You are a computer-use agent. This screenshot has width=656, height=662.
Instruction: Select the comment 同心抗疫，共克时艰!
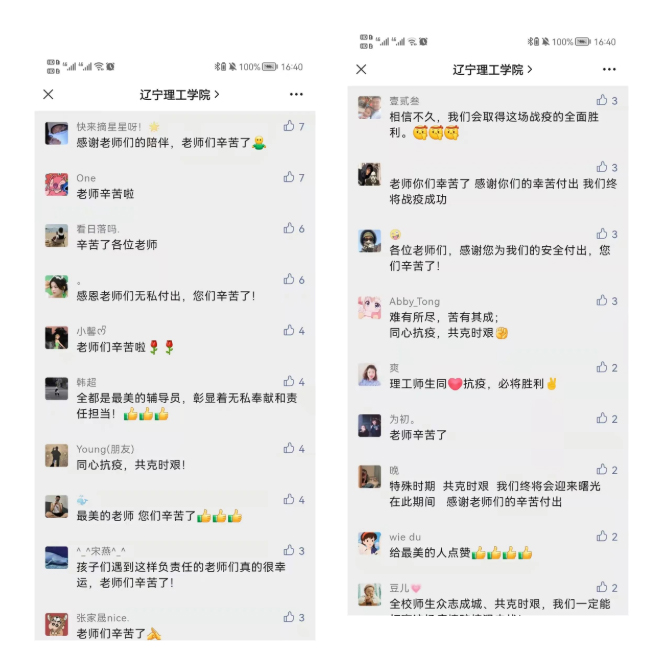pyautogui.click(x=130, y=465)
